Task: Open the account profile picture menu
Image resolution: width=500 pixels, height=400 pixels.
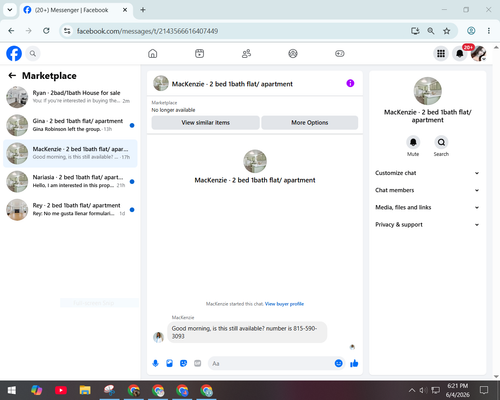Action: (478, 53)
